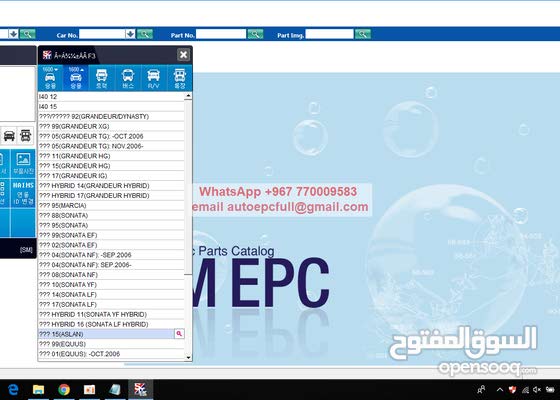Click the car icon in the left white panel

[9, 136]
